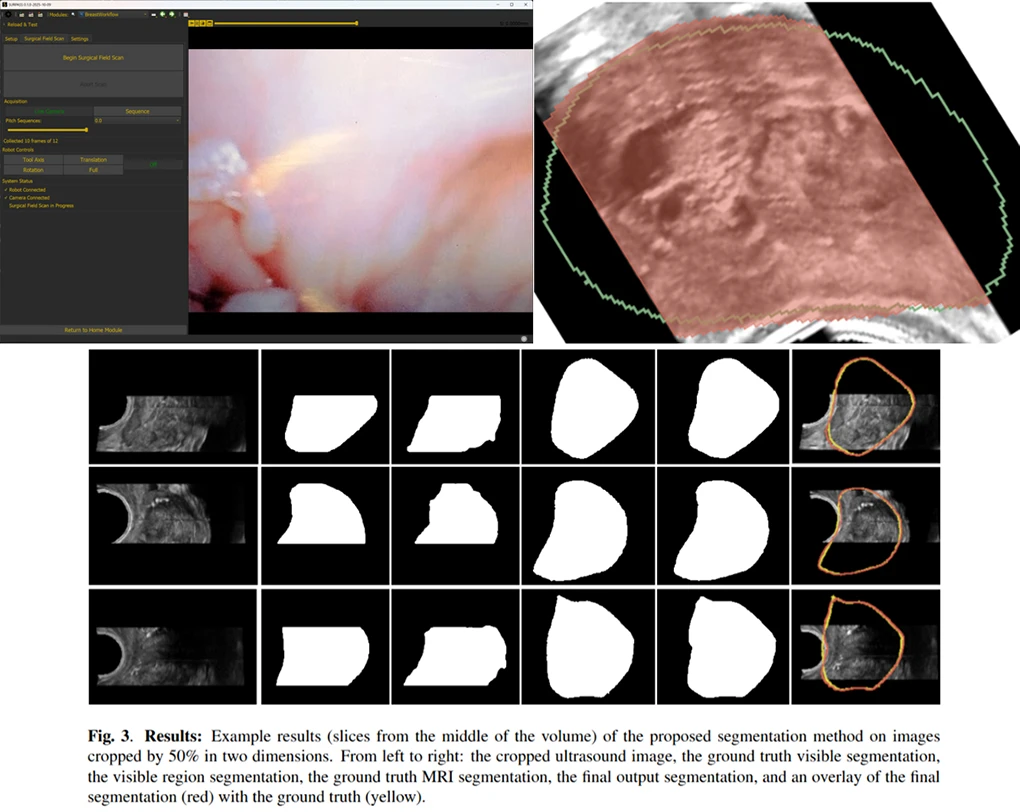This screenshot has width=1020, height=812.
Task: Click third-row red-yellow overlay panel
Action: [865, 647]
